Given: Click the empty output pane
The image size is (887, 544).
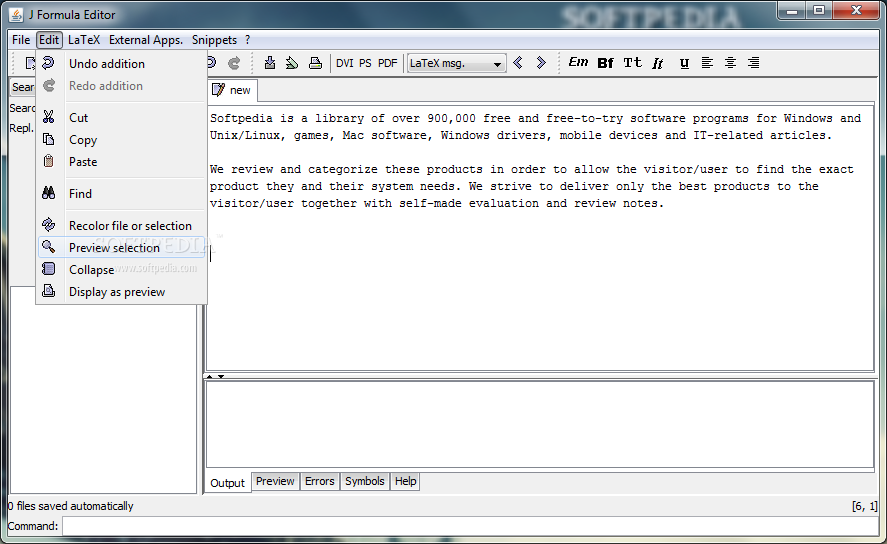Looking at the screenshot, I should click(540, 424).
